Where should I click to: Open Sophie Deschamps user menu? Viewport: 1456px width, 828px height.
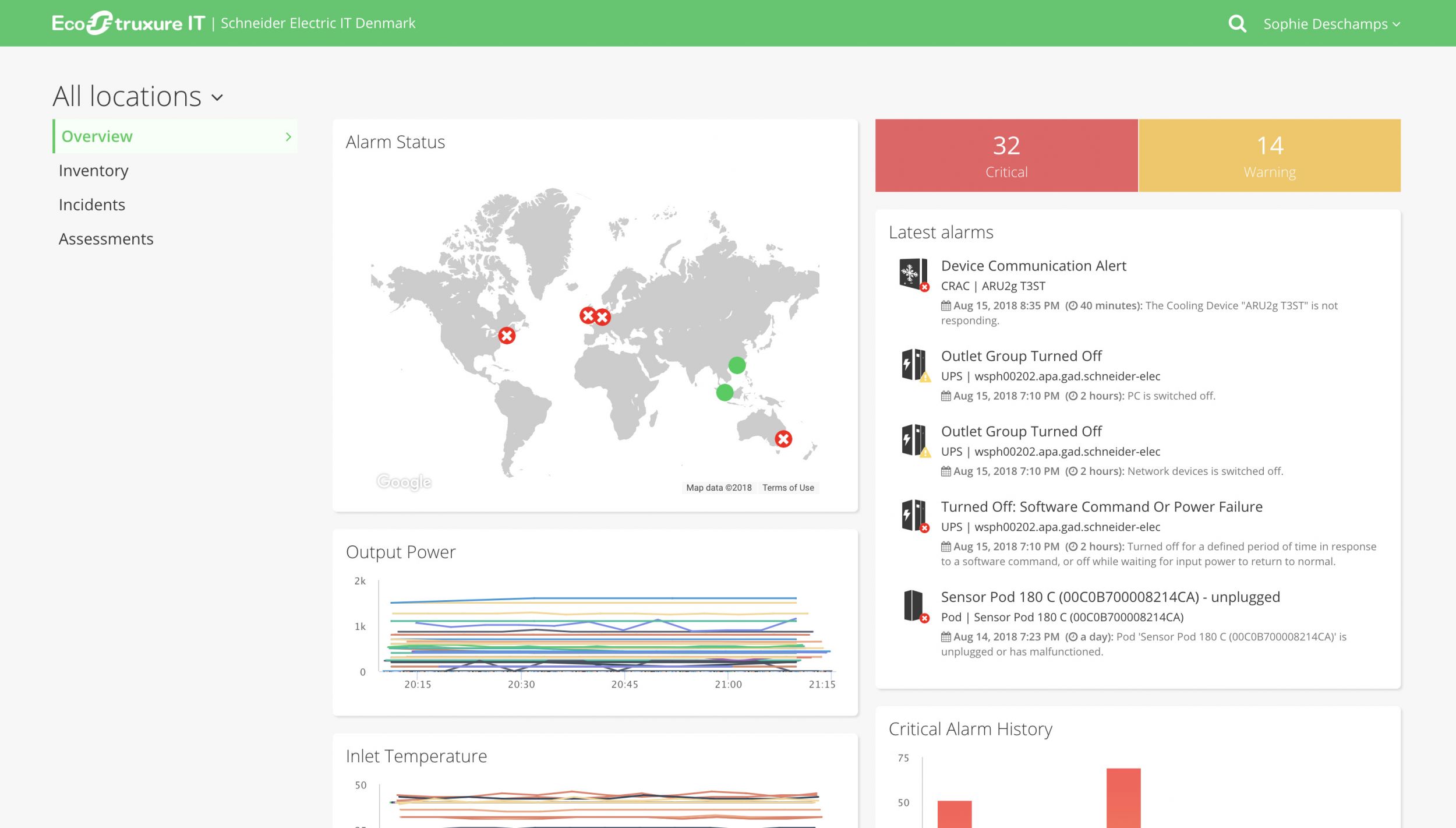pos(1331,24)
